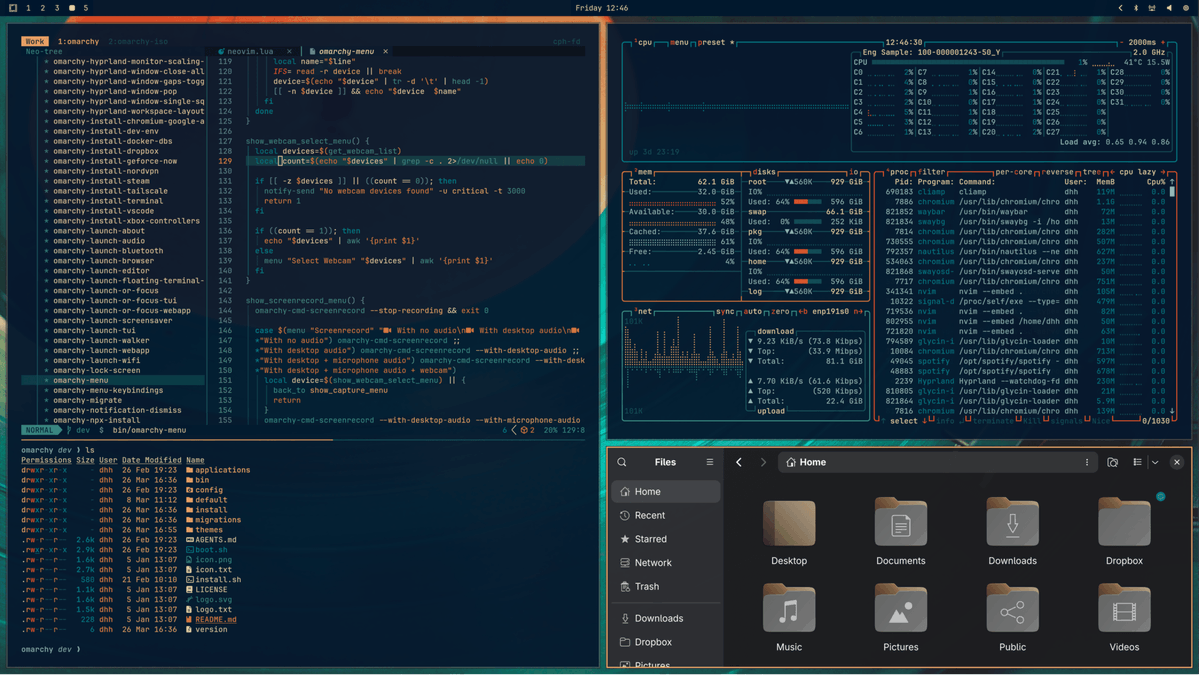Switch to the neovim.lua buffer tab
The height and width of the screenshot is (675, 1200).
point(250,51)
